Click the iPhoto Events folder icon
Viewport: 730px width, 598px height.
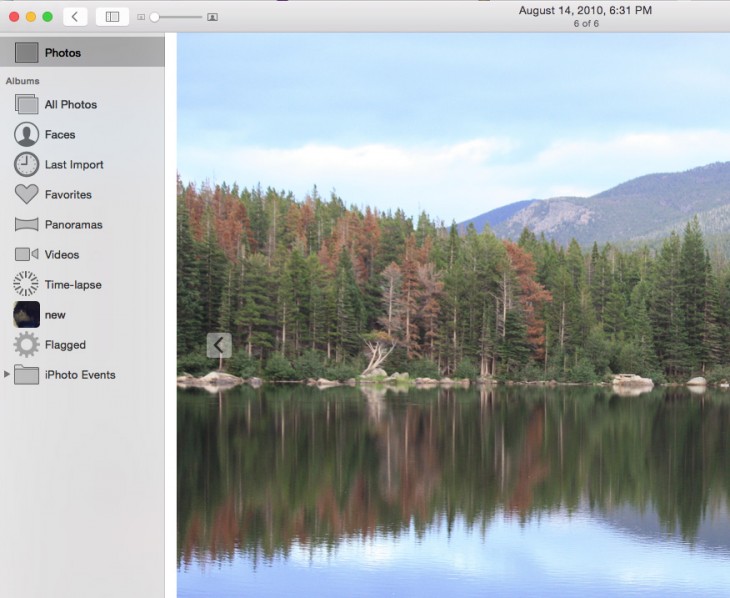27,374
